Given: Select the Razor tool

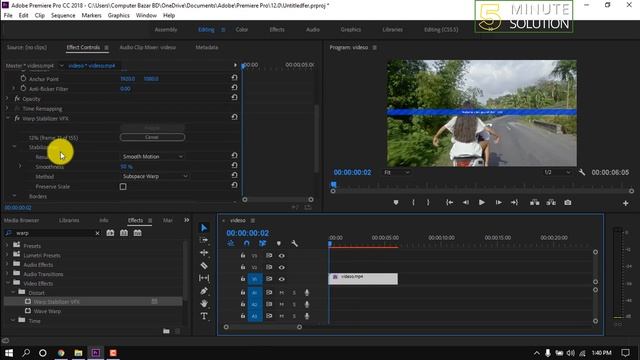Looking at the screenshot, I should 204,265.
